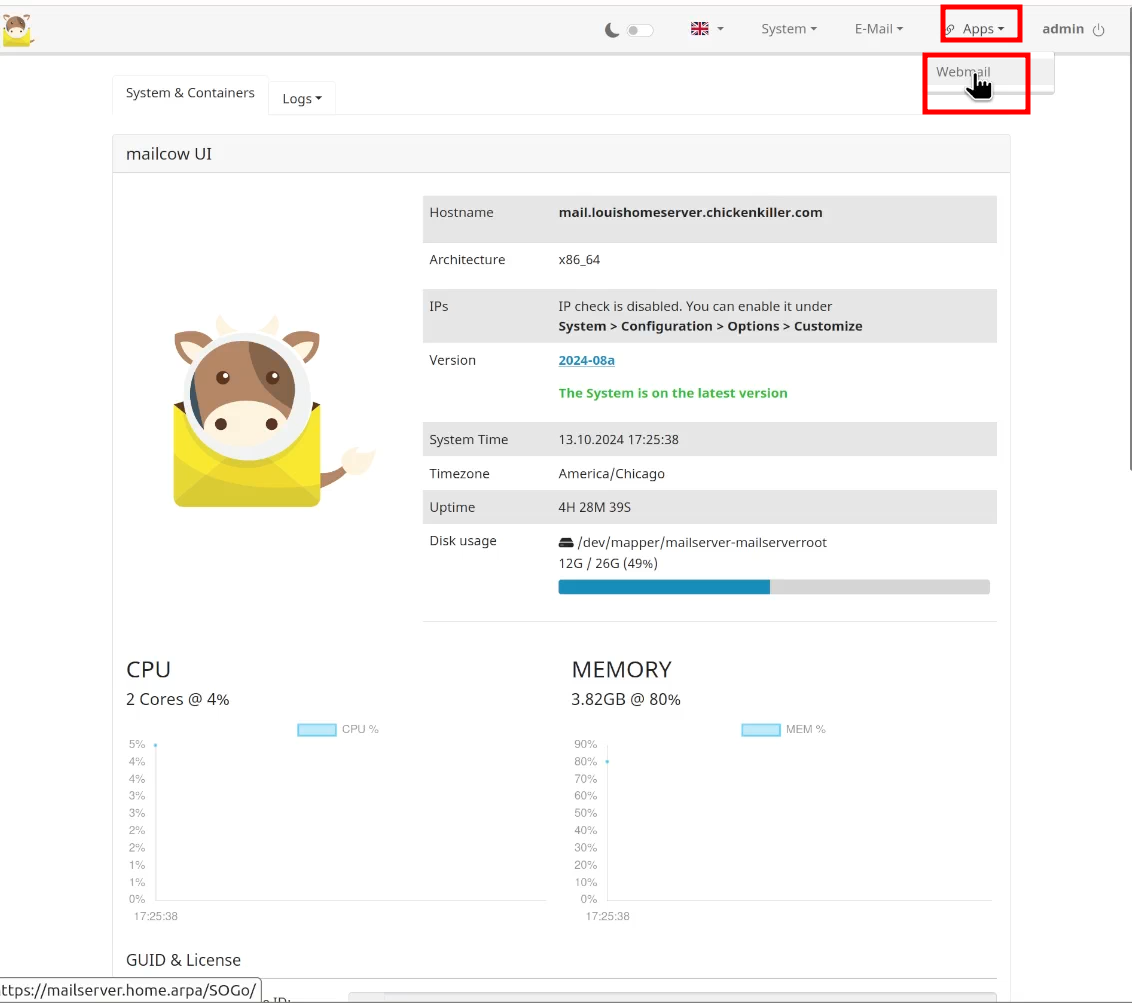The image size is (1132, 1003).
Task: Click 'IP check is disabled' message
Action: (x=695, y=306)
